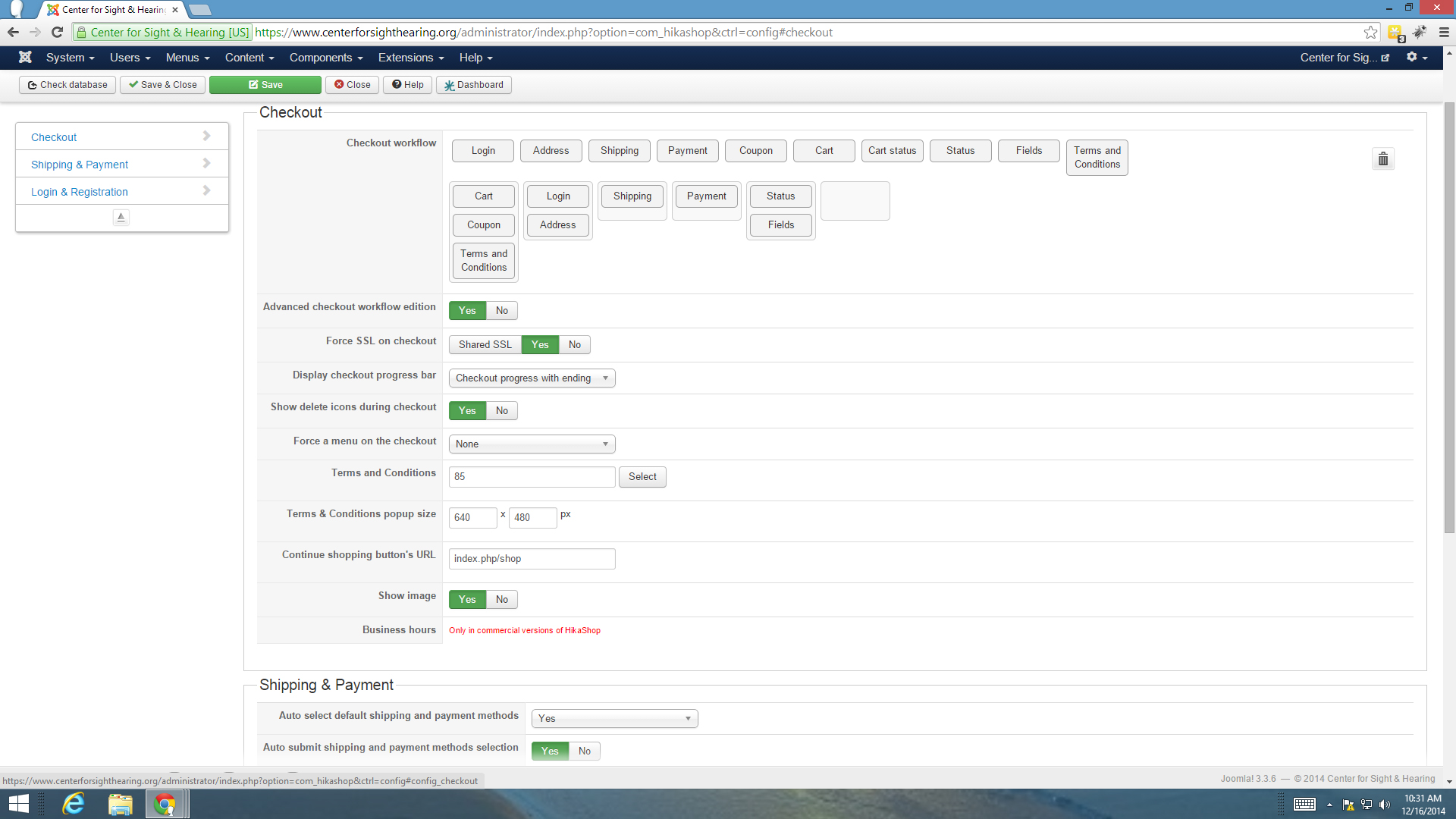The height and width of the screenshot is (819, 1456).
Task: Open Chrome browser menu icon
Action: [x=1443, y=33]
